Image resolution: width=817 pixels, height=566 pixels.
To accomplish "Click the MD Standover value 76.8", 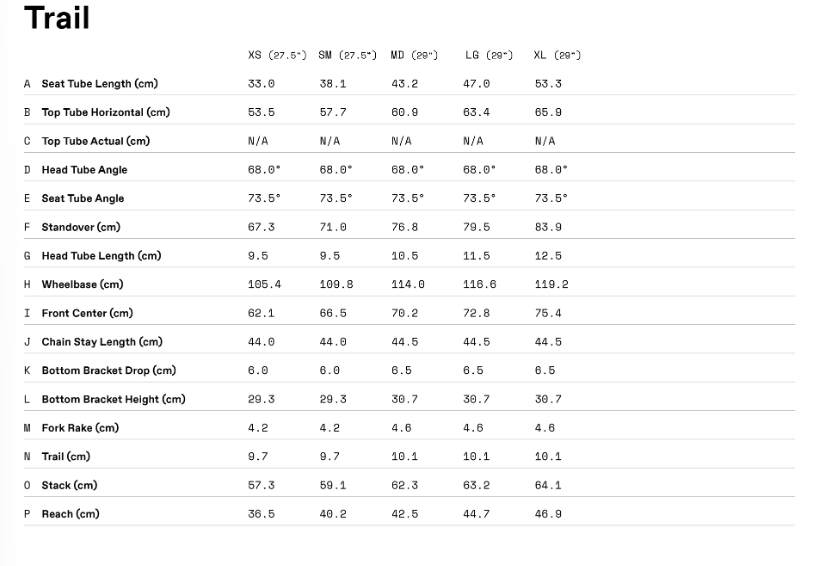I will (404, 227).
